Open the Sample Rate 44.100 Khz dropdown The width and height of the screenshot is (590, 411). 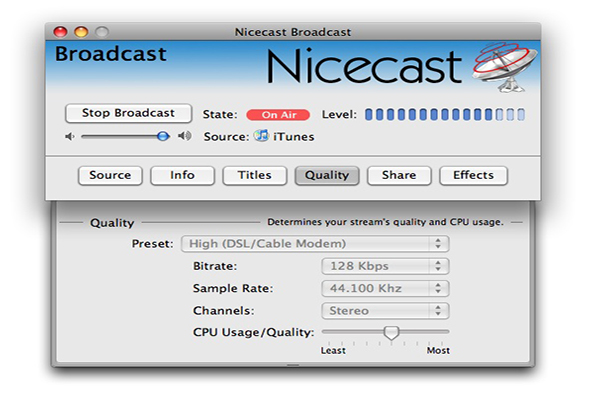(x=385, y=289)
